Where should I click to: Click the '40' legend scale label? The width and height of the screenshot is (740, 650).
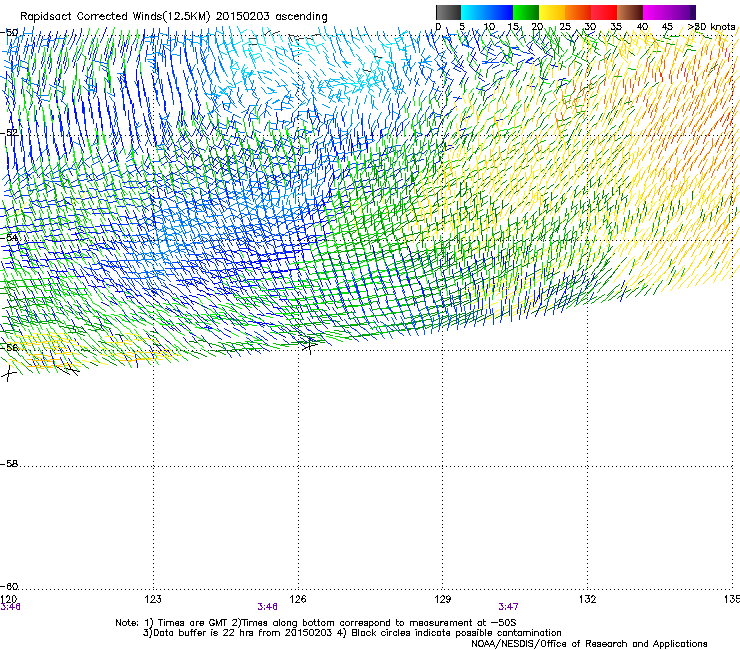(x=642, y=27)
